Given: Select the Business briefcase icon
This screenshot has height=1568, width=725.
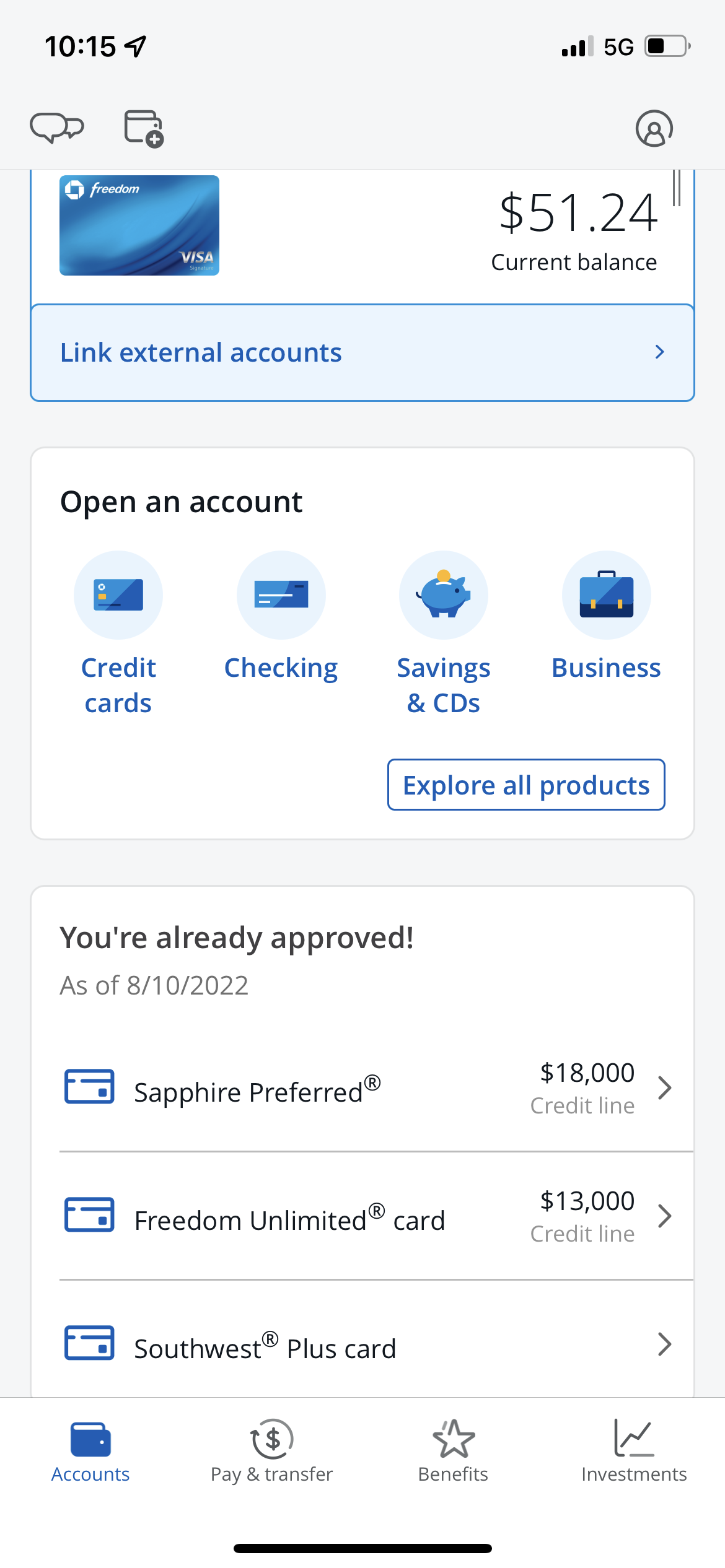Looking at the screenshot, I should click(607, 594).
